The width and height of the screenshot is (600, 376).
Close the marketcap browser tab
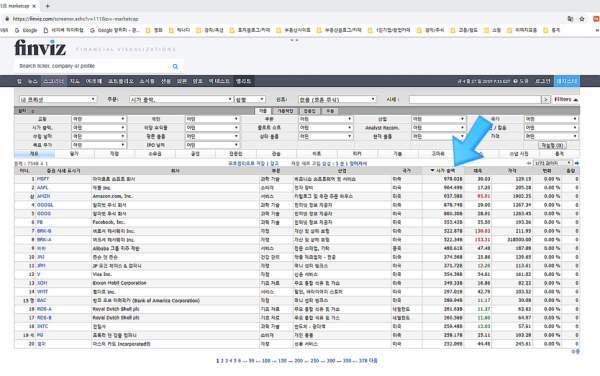[34, 6]
